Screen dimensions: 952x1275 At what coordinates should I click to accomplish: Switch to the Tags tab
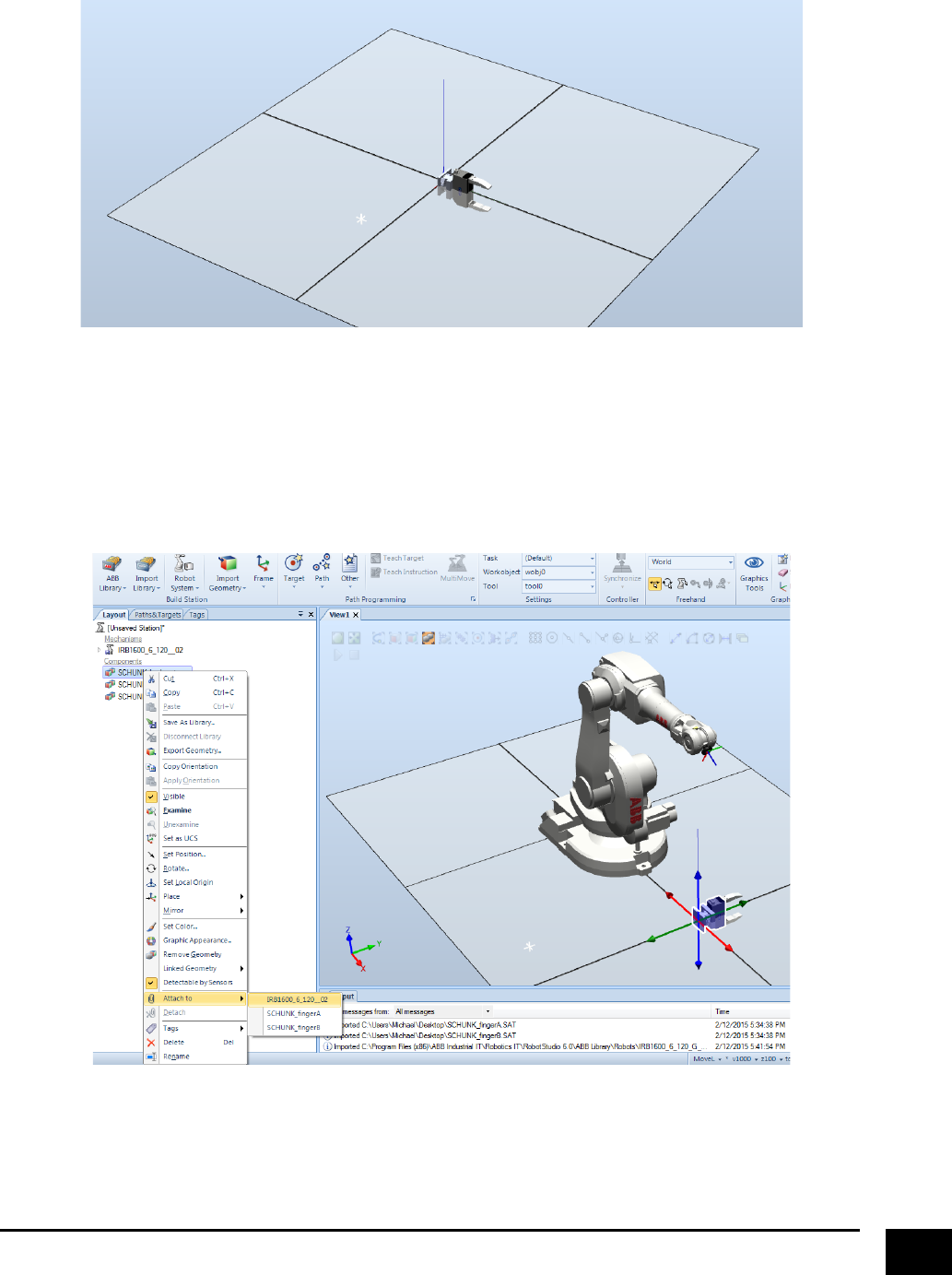(197, 615)
